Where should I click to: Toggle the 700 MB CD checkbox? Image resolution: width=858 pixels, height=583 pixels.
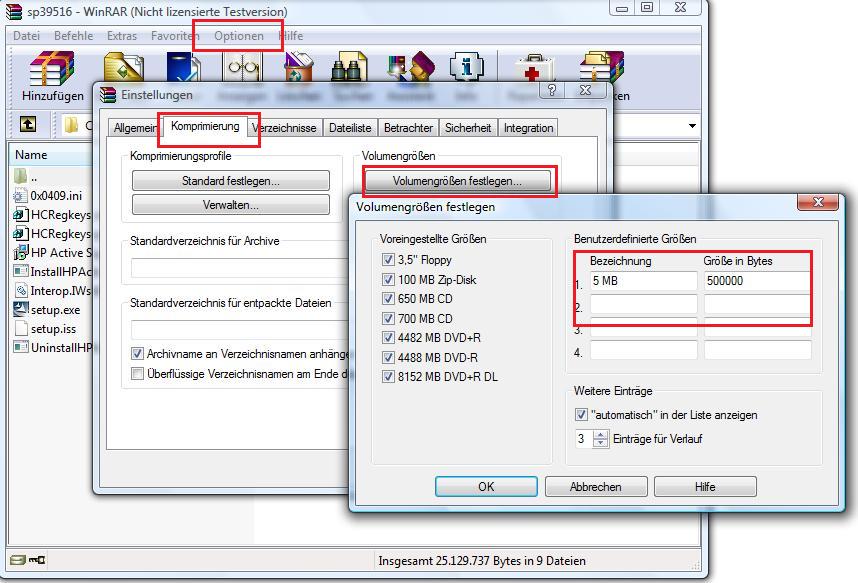point(388,318)
